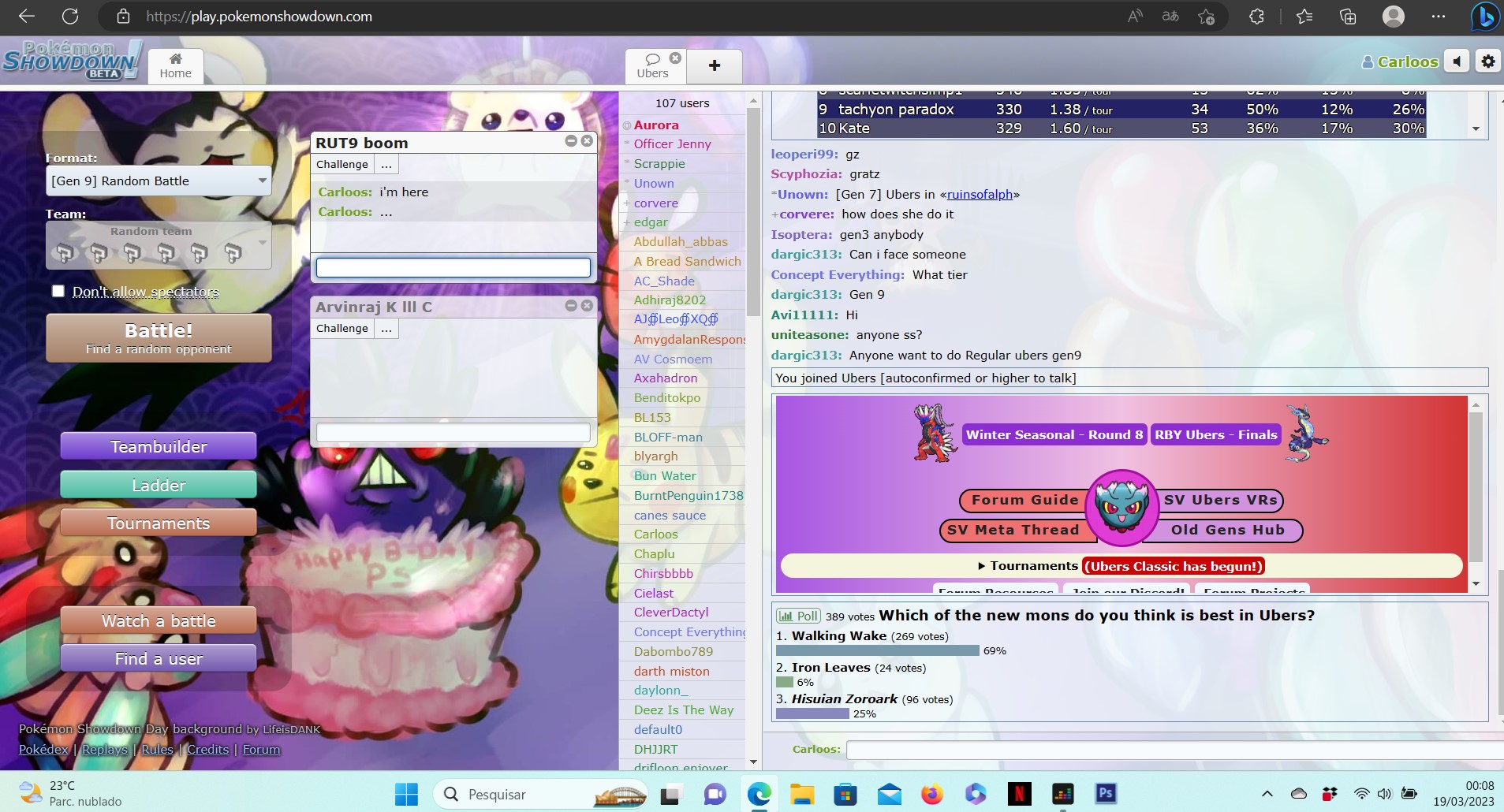Click the Walking Wake poll result bar
Image resolution: width=1504 pixels, height=812 pixels.
tap(877, 651)
